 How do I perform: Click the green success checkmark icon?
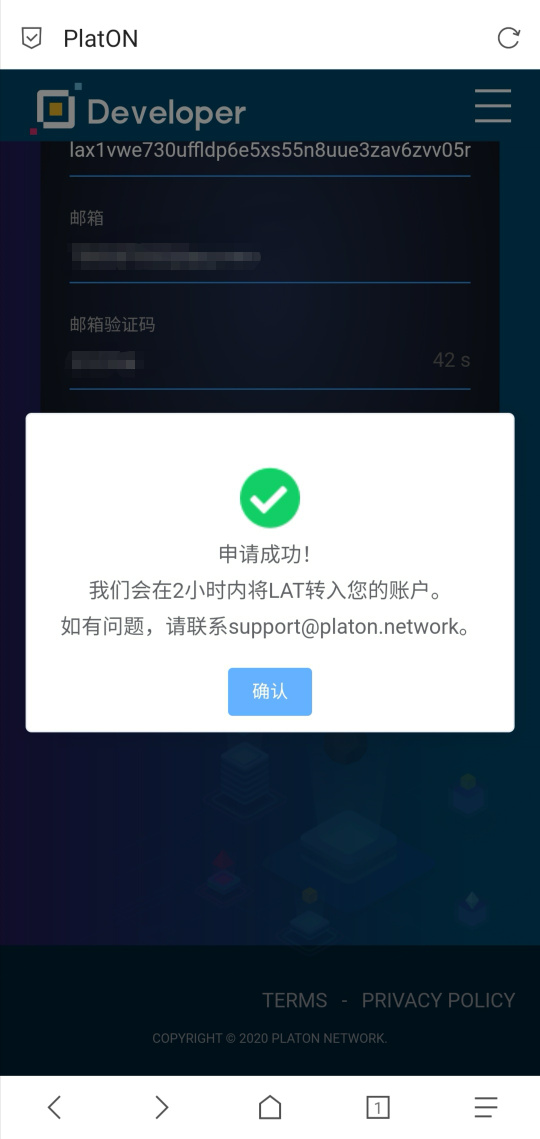pyautogui.click(x=270, y=498)
